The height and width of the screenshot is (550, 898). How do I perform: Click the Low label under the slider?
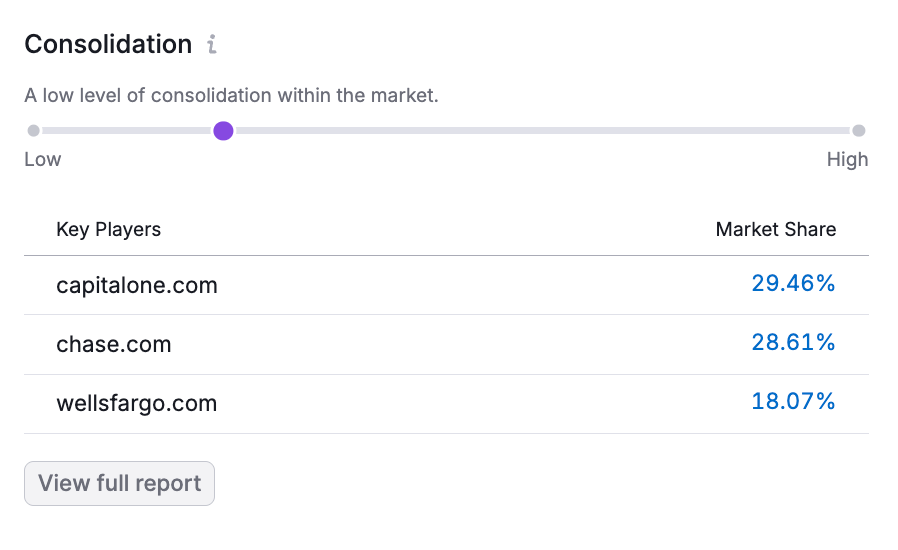(x=43, y=160)
